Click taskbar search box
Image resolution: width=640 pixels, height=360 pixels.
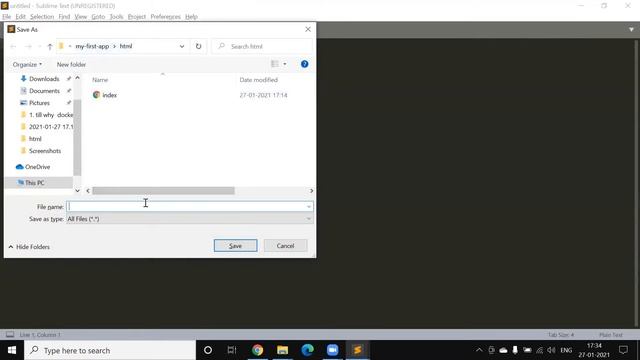pos(110,350)
